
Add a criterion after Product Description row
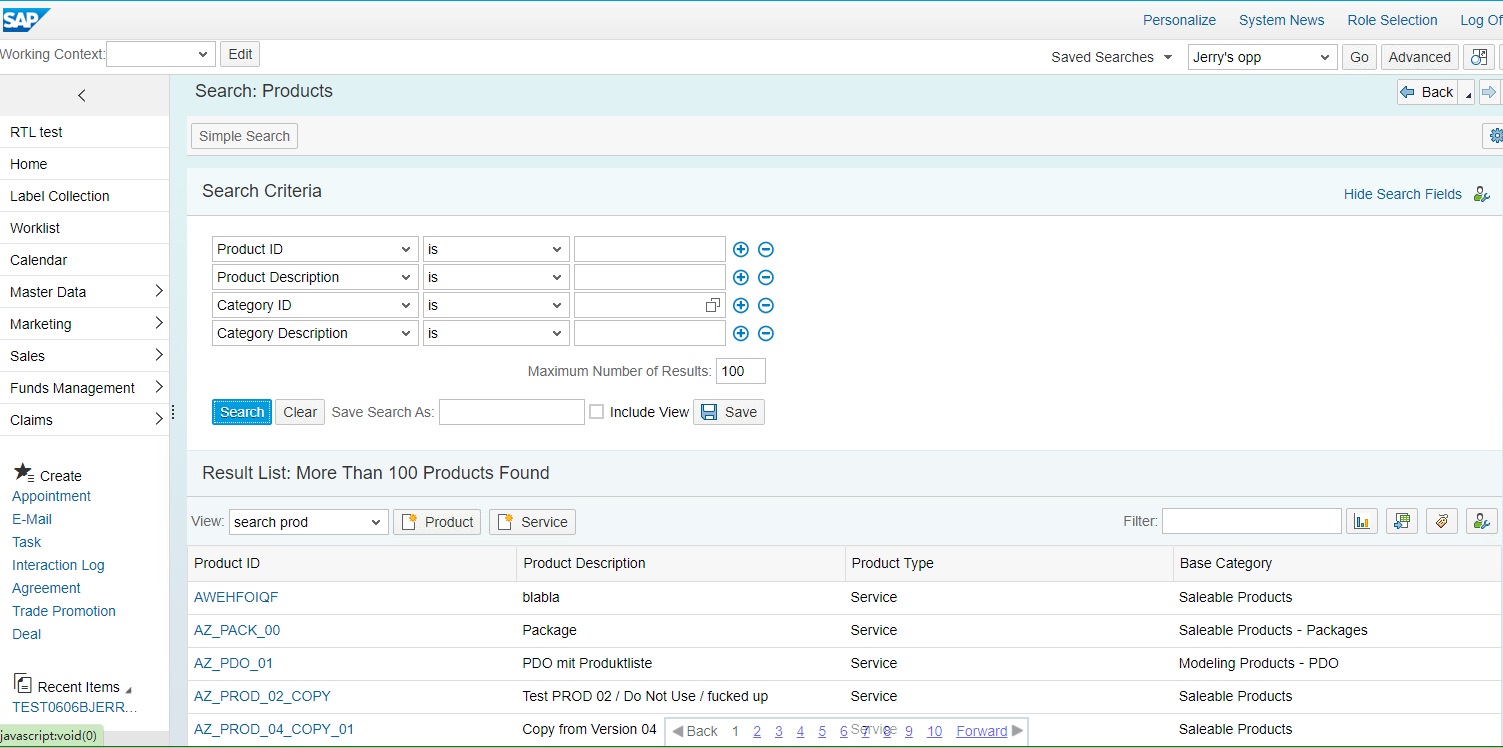point(741,278)
